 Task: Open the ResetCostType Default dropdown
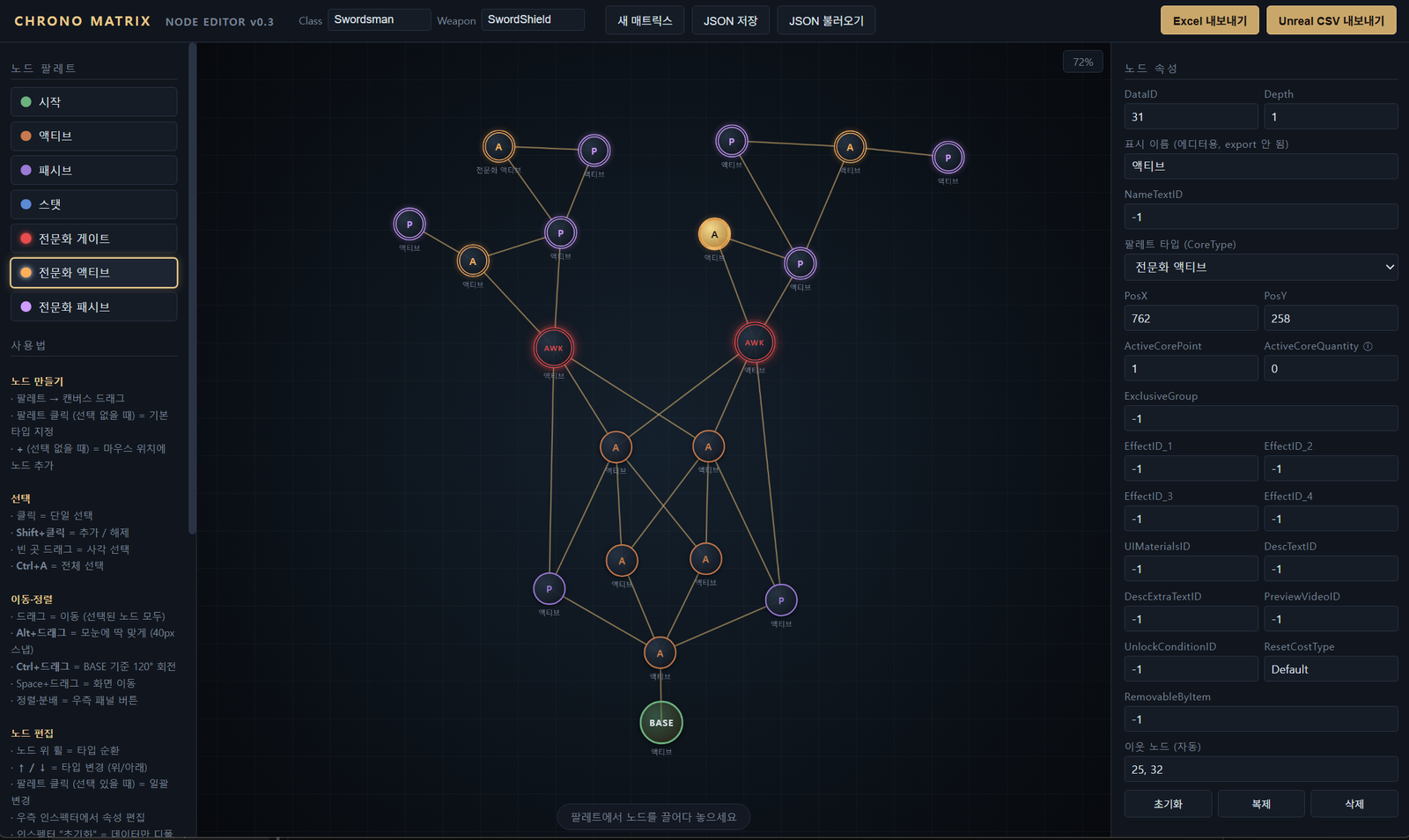[x=1331, y=669]
